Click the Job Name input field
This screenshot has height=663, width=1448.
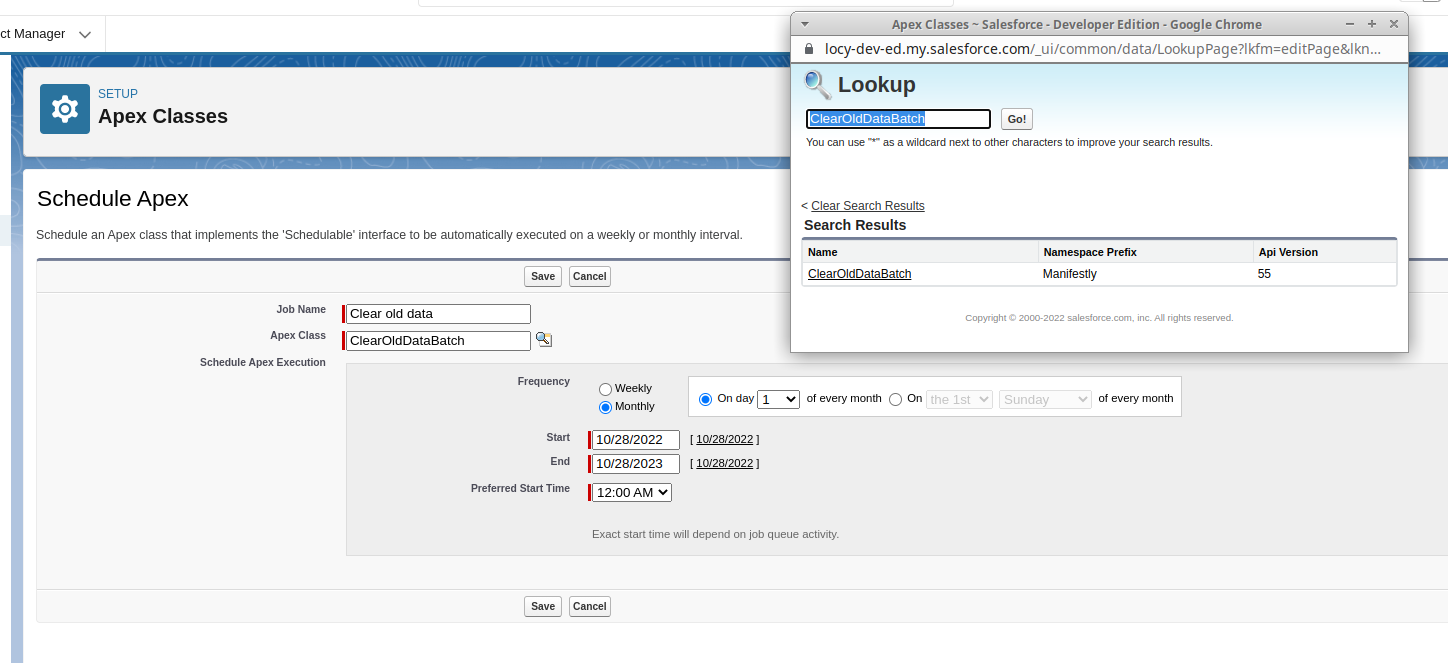[438, 314]
